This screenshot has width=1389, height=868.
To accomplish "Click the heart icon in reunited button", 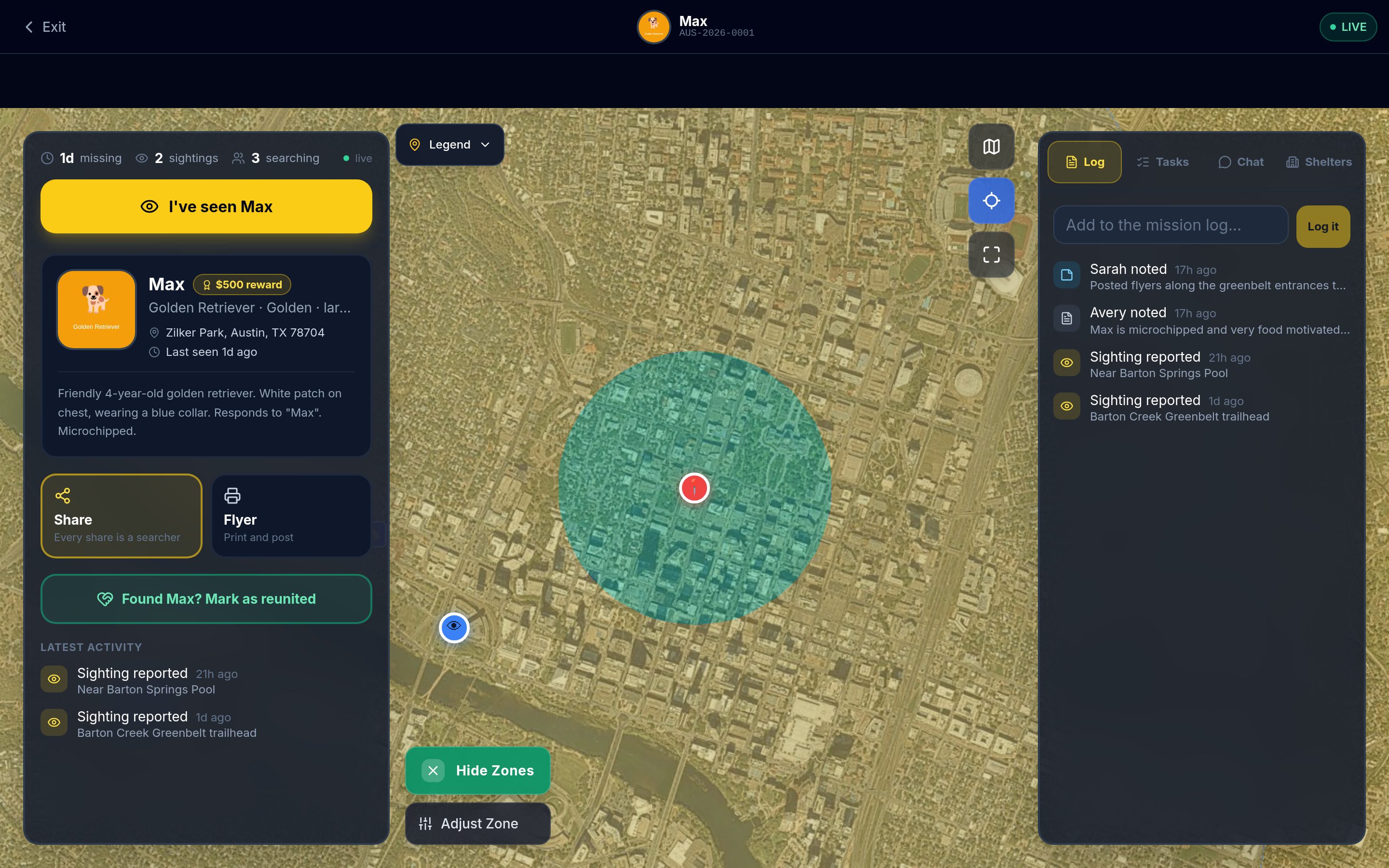I will (x=105, y=599).
